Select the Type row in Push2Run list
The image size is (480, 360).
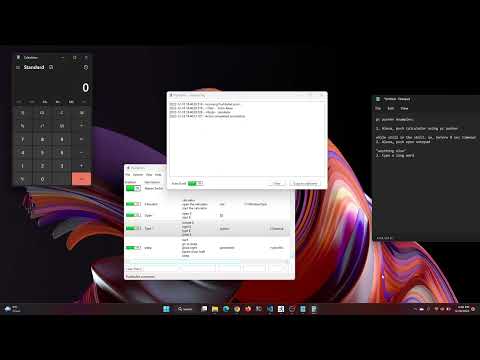tap(207, 228)
